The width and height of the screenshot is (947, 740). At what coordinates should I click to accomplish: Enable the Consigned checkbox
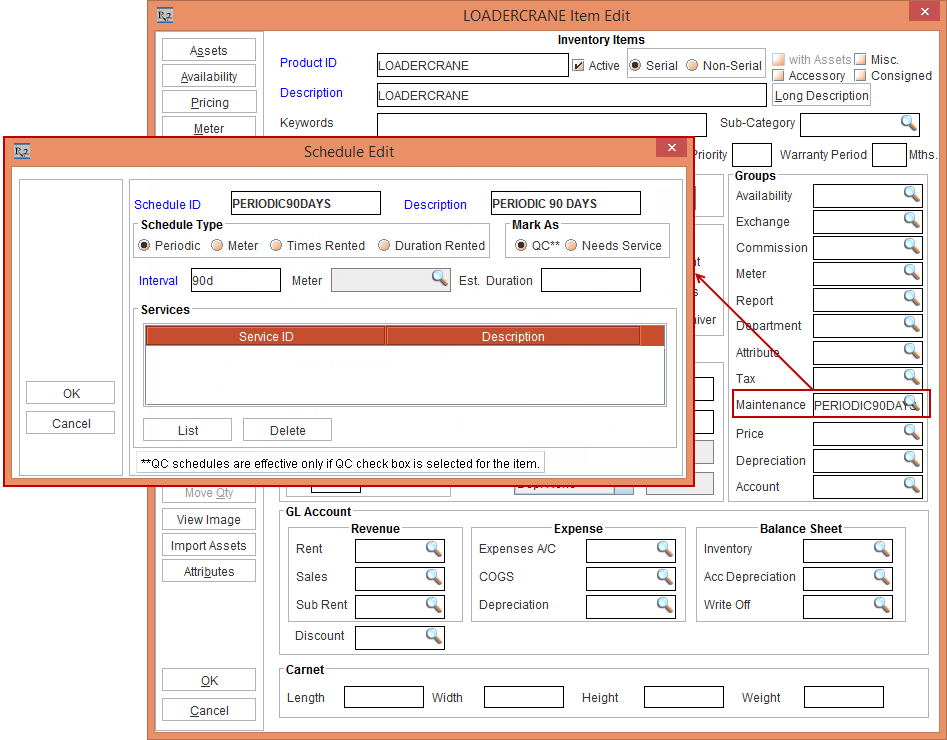pos(859,76)
